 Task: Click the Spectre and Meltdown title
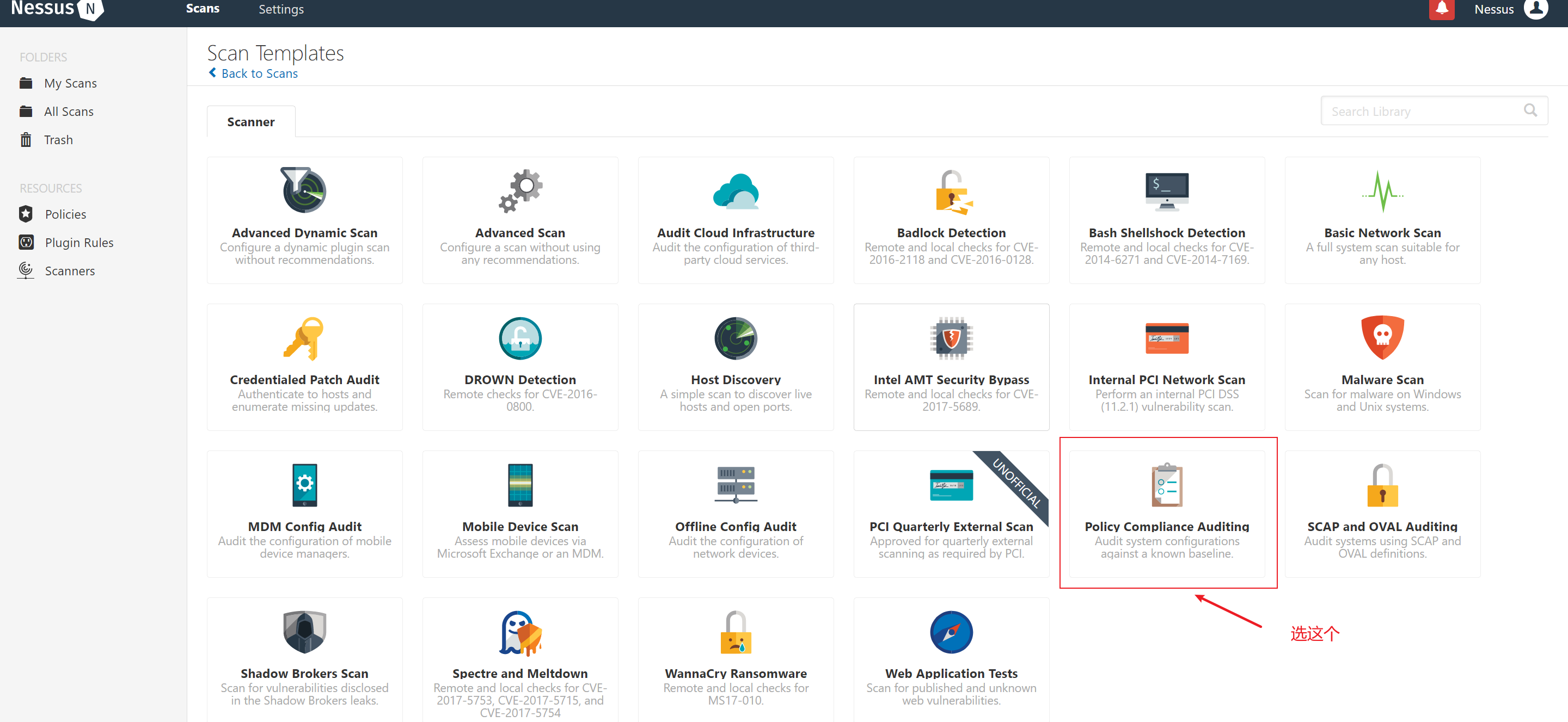520,674
